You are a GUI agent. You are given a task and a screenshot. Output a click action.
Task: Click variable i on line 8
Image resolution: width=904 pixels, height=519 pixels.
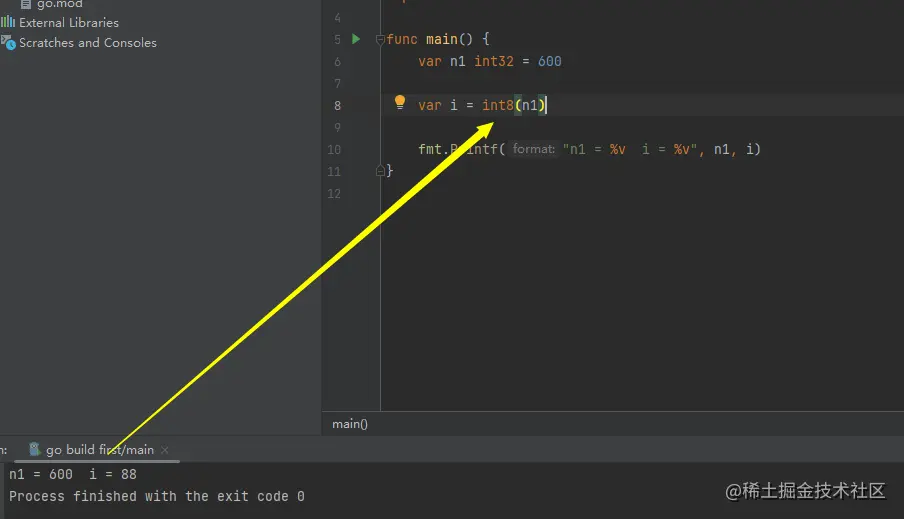[x=454, y=105]
